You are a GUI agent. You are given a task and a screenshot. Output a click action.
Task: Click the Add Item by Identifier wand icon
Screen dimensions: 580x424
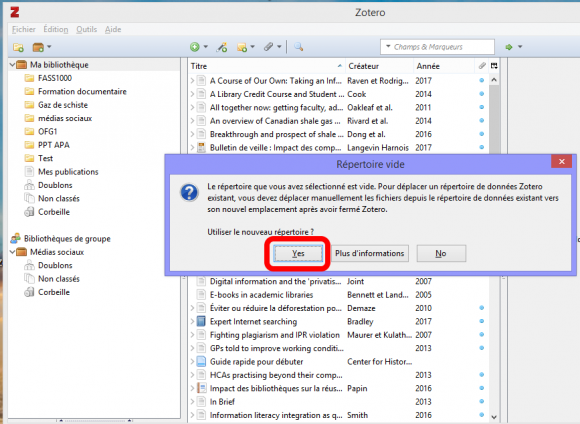point(222,47)
